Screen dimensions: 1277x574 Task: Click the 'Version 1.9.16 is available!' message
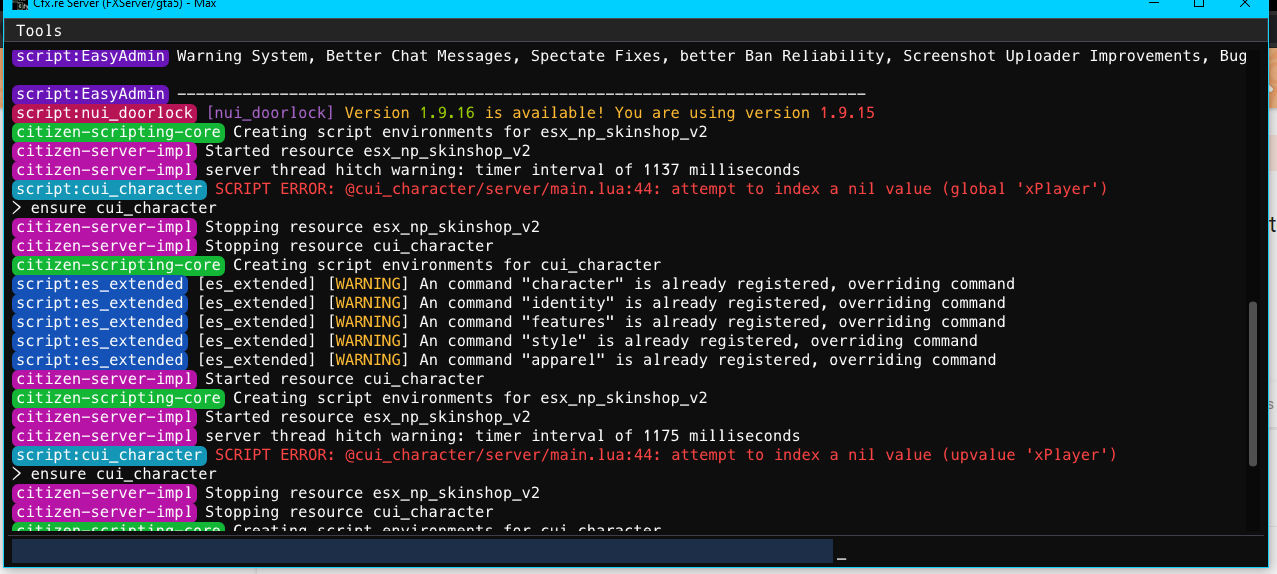click(x=475, y=113)
